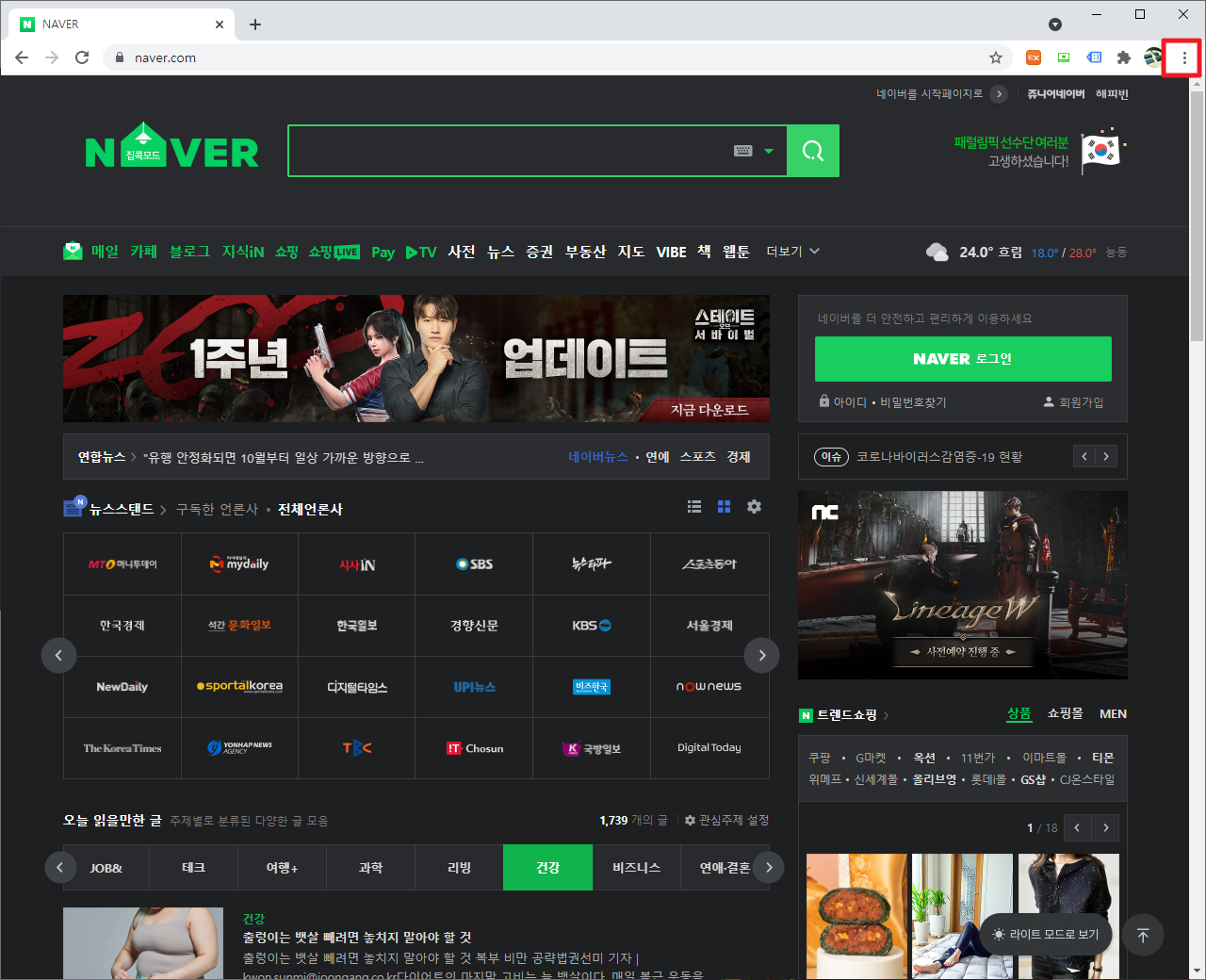
Task: Select the 여행+ topic tab
Action: [x=282, y=867]
